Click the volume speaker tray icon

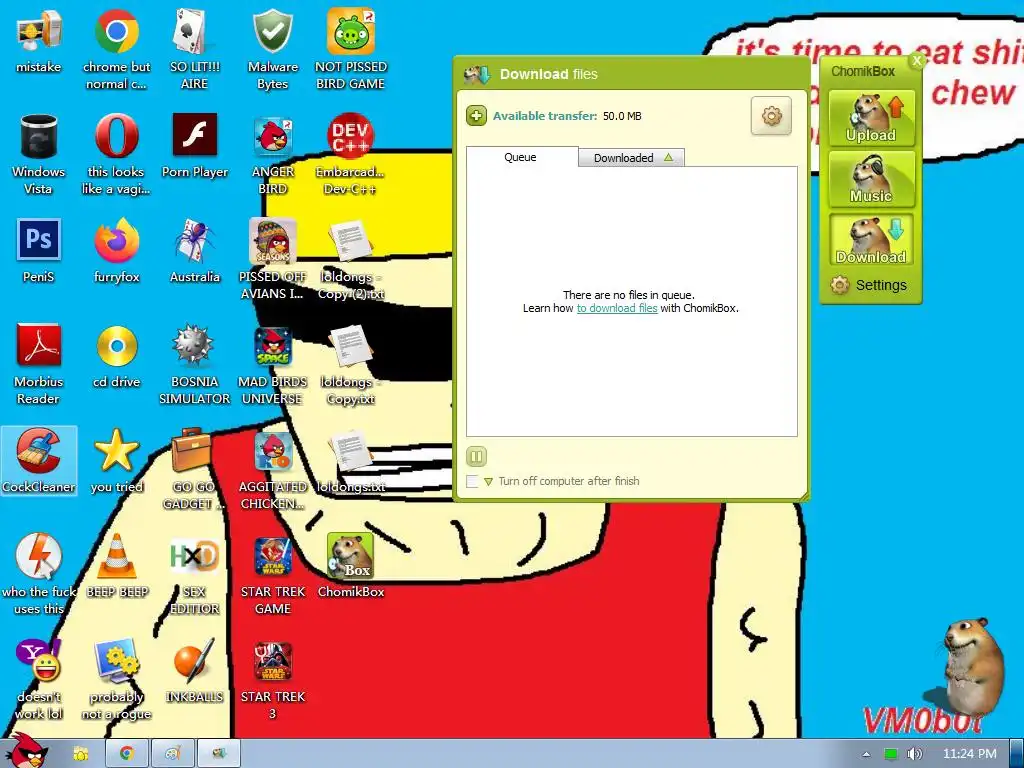[x=914, y=754]
